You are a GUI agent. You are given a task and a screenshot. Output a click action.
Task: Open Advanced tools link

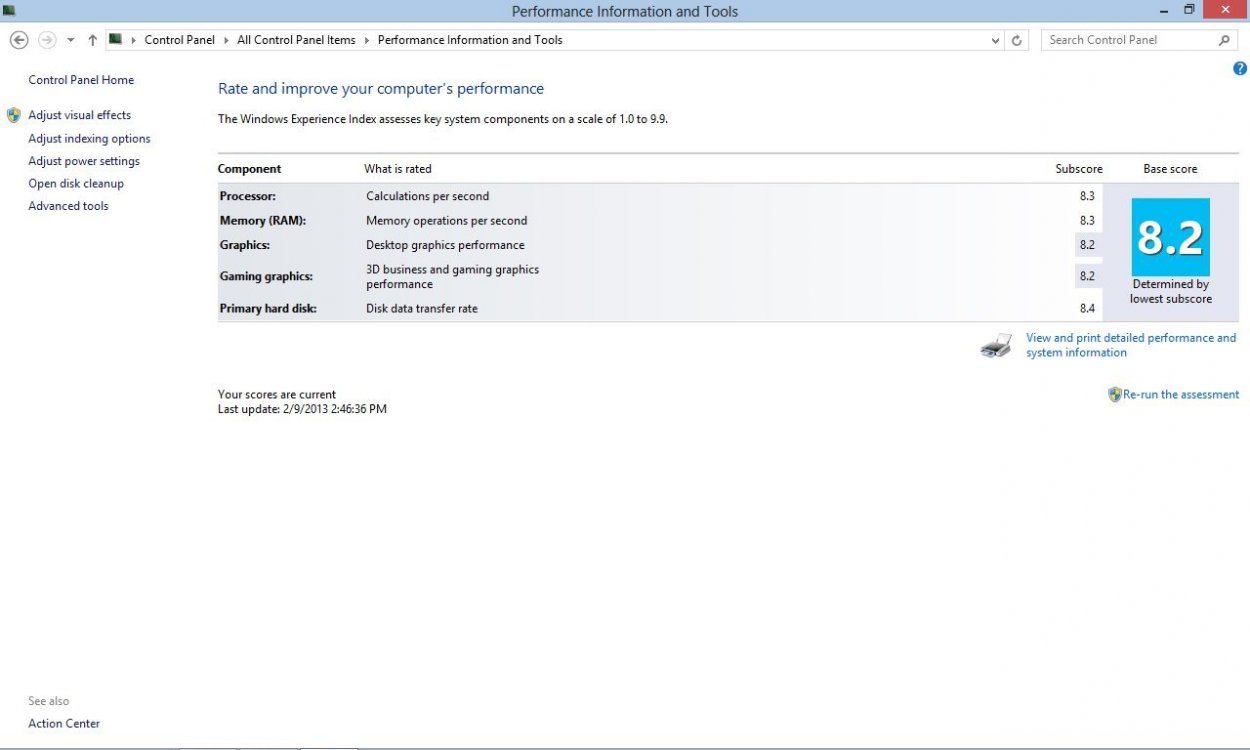click(68, 206)
